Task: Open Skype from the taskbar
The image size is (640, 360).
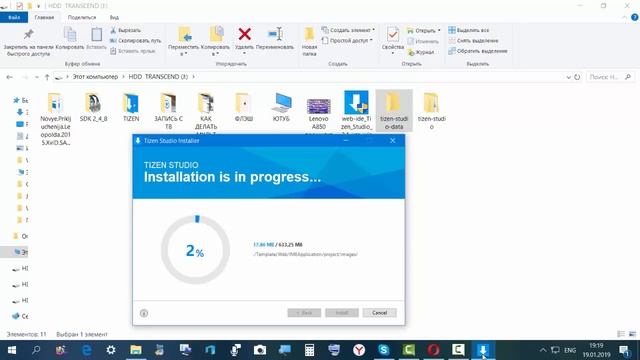Action: (x=384, y=350)
